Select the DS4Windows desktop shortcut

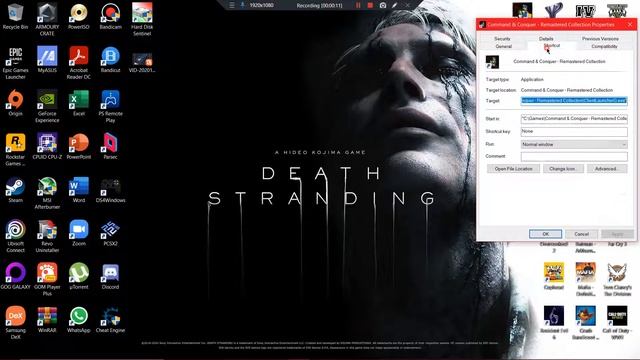coord(111,189)
